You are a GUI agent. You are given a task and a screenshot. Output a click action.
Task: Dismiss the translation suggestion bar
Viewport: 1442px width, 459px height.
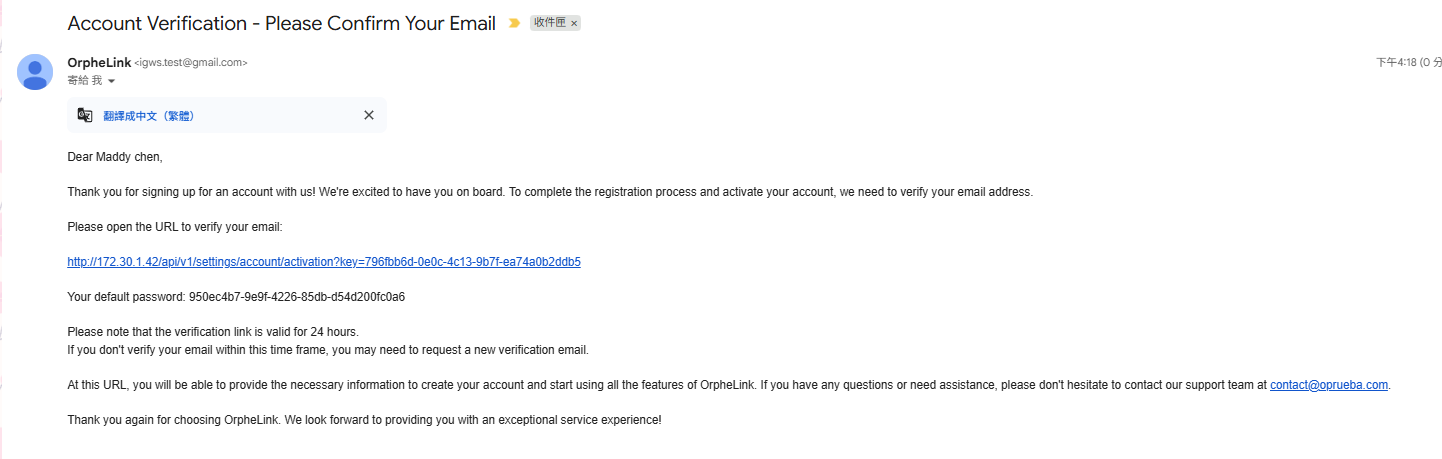point(369,115)
